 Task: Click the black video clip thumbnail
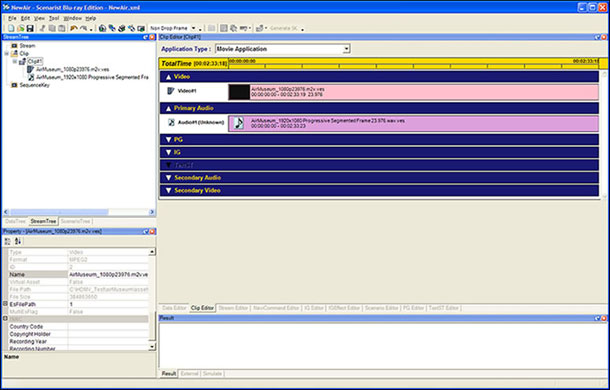tap(239, 92)
